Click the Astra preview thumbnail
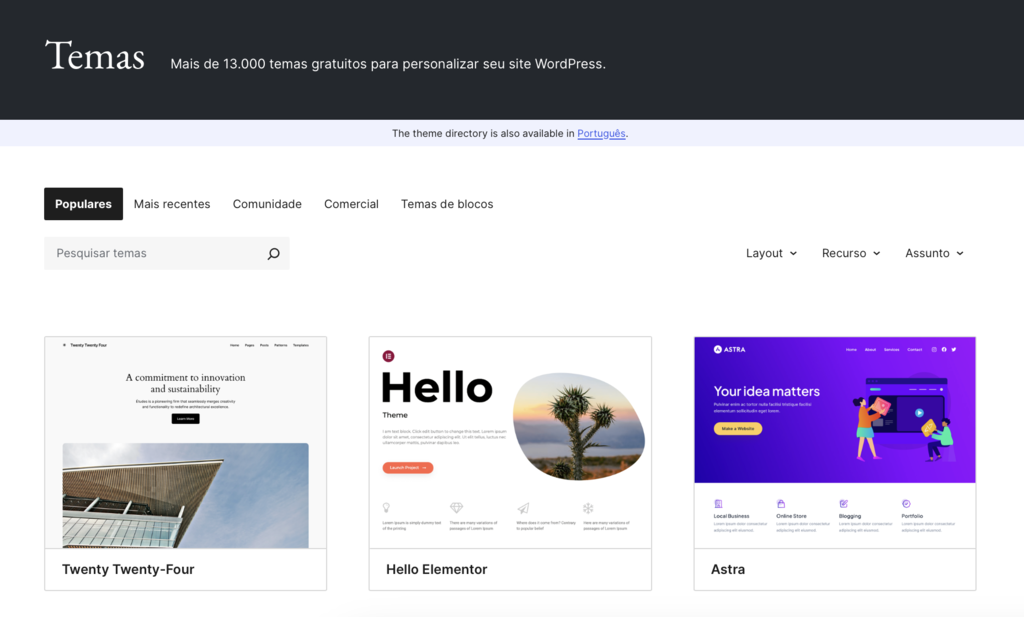The width and height of the screenshot is (1024, 617). point(835,440)
